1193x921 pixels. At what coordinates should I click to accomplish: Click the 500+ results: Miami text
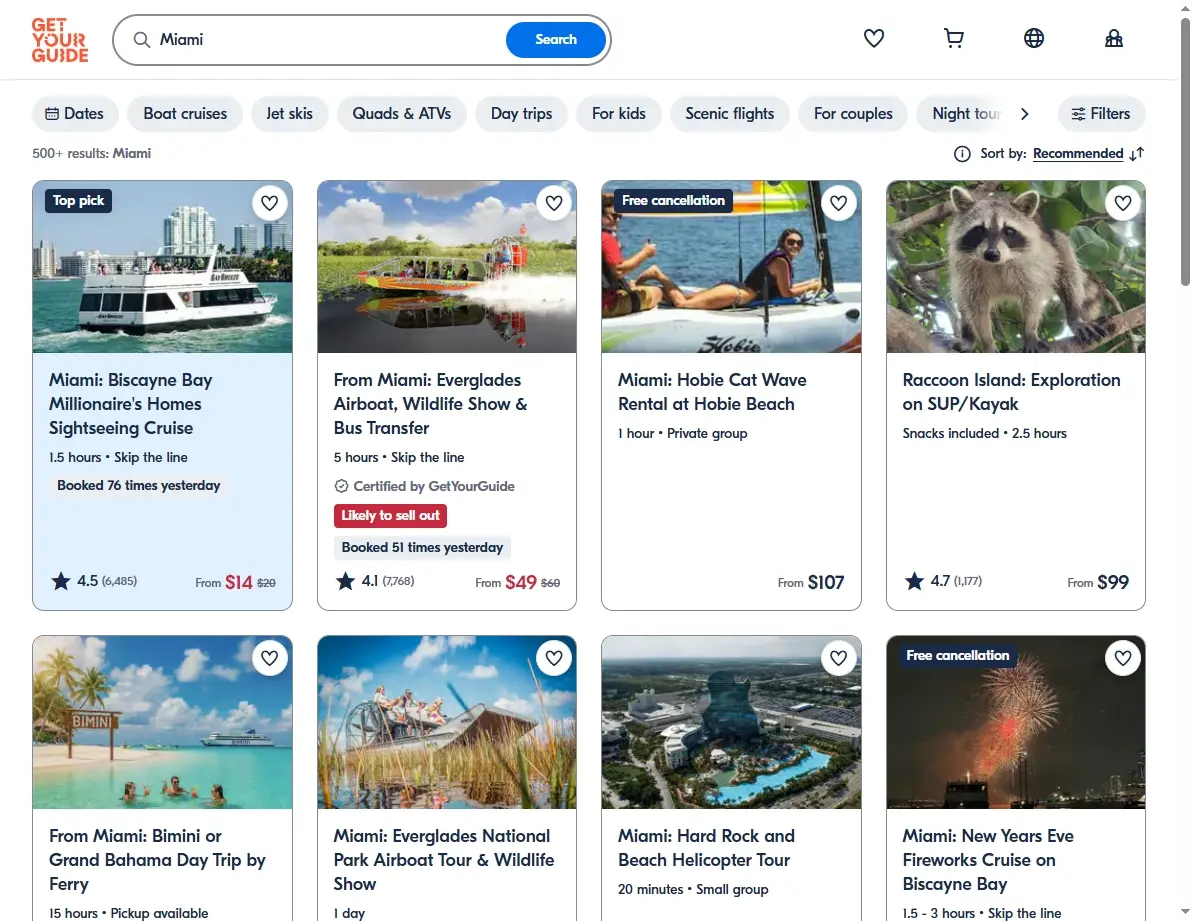click(x=91, y=154)
